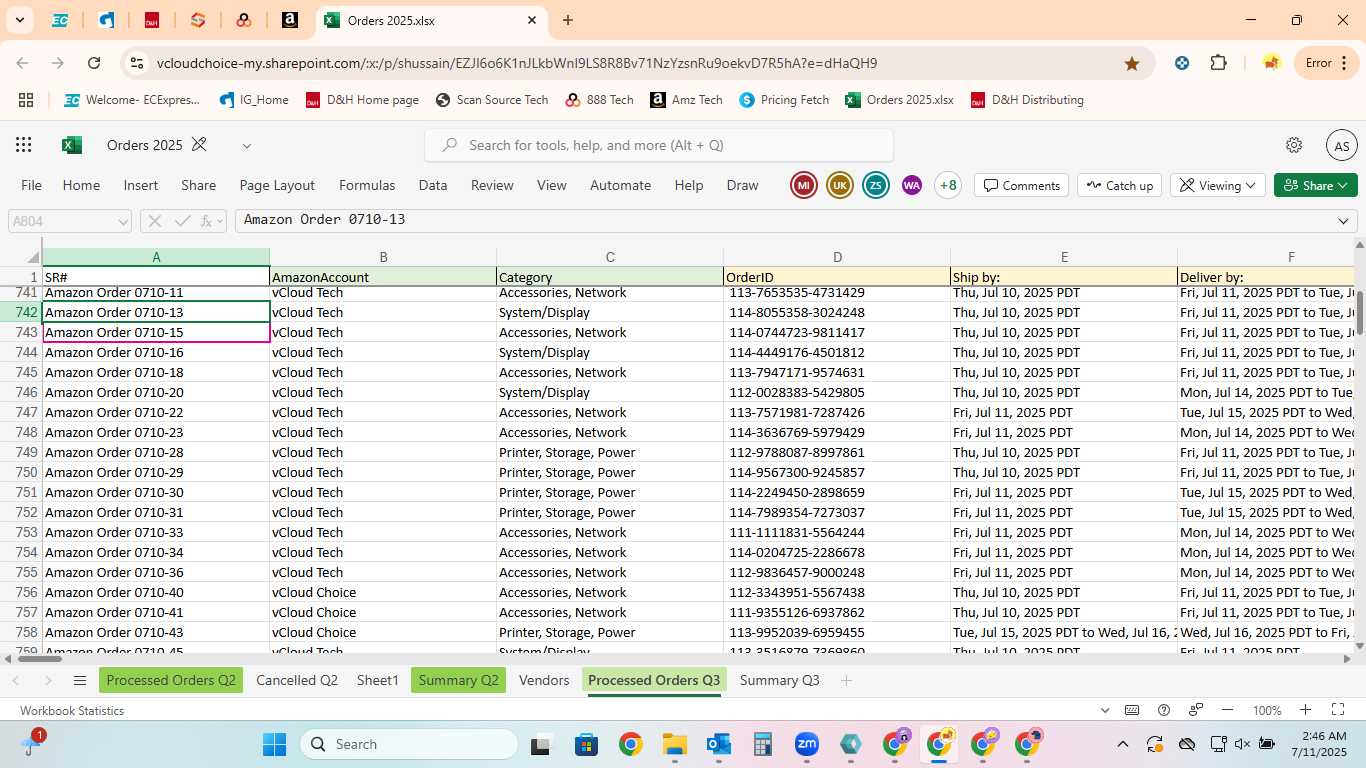Expand the formula bar
Screen dimensions: 1366x768
[x=1344, y=221]
